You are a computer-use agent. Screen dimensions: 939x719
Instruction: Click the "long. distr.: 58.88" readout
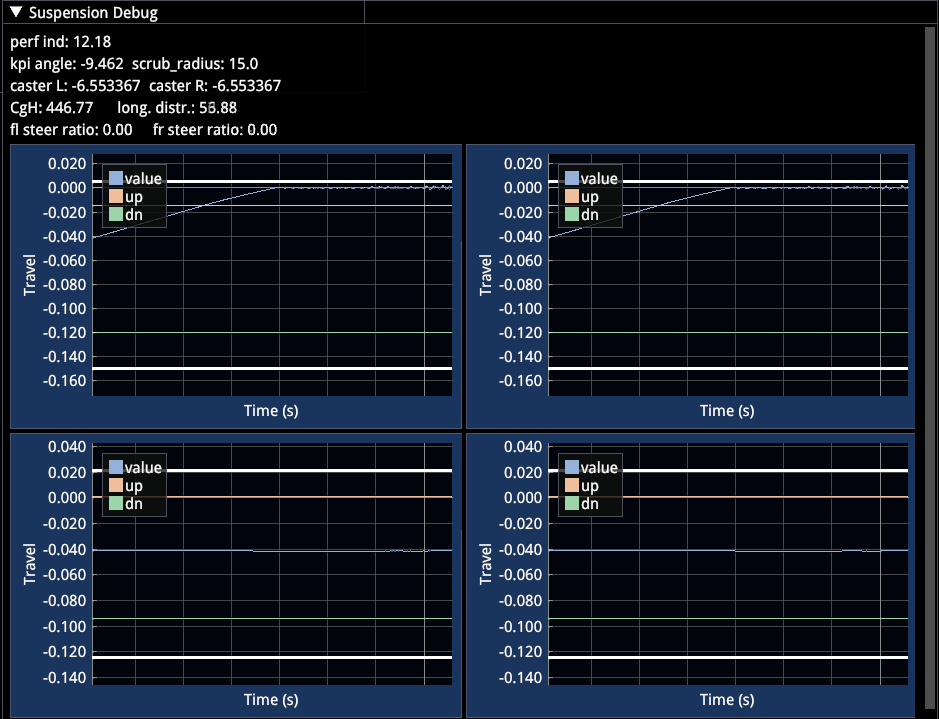tap(177, 108)
